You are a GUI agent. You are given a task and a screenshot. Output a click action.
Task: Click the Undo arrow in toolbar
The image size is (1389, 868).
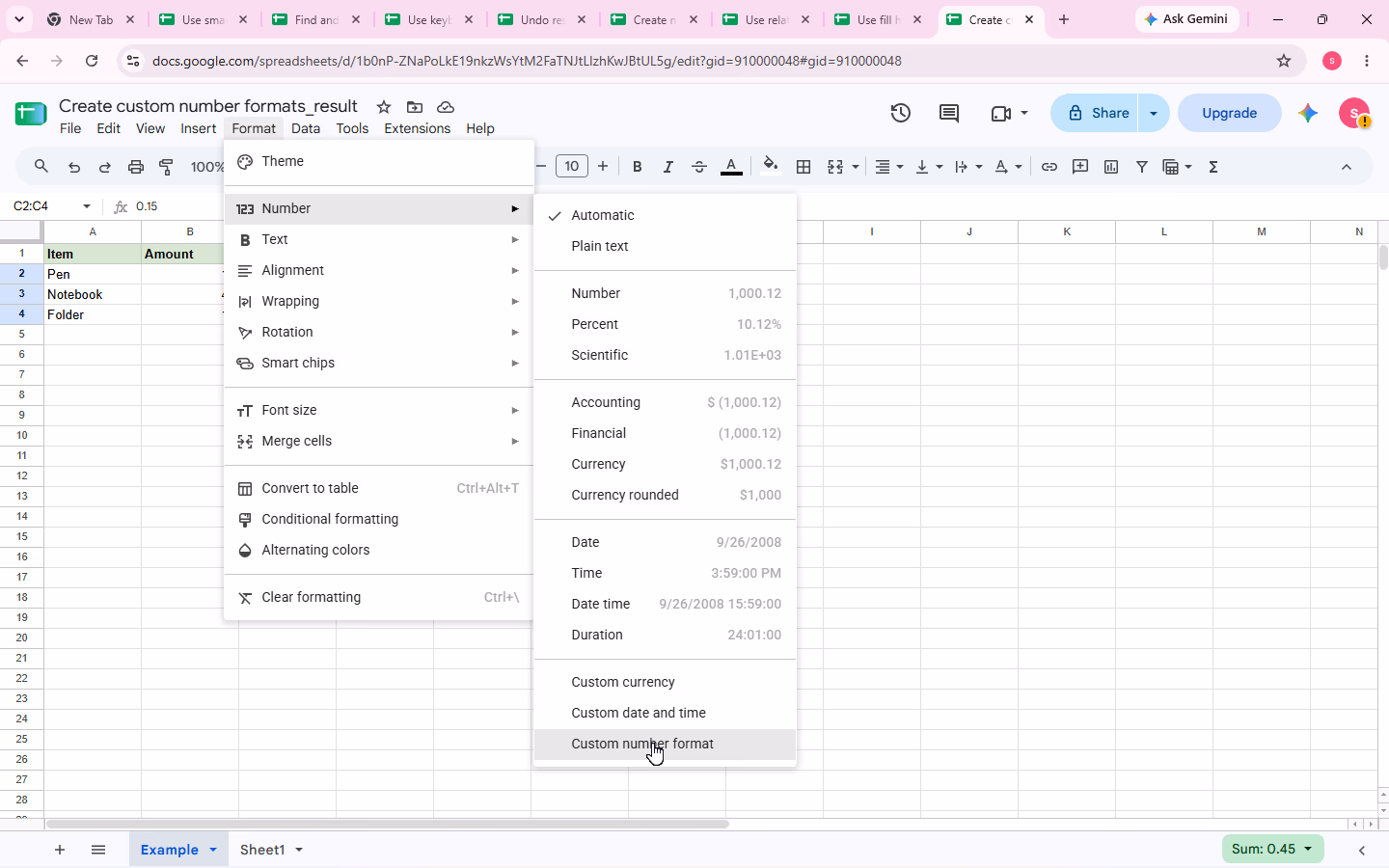(74, 167)
